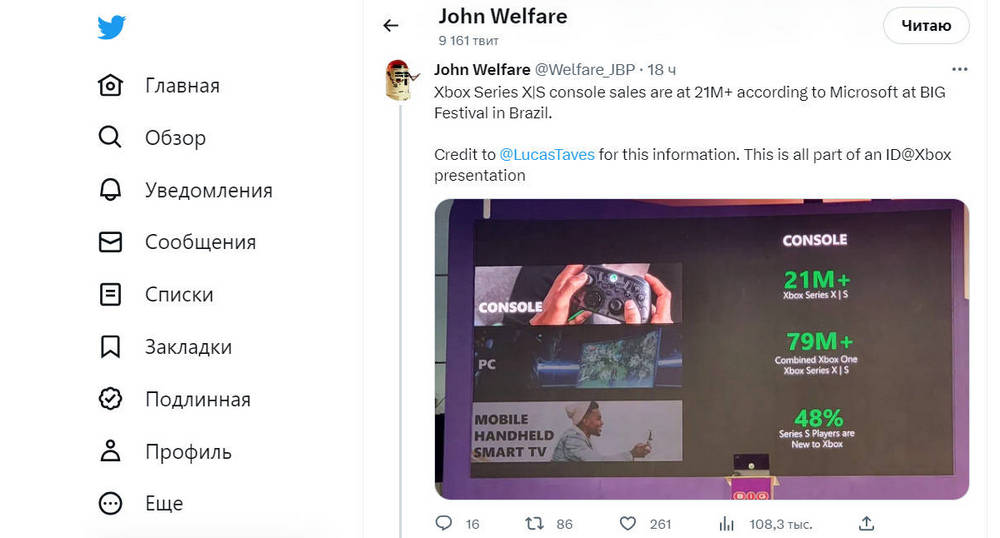Like the tweet with heart icon
The image size is (1000, 538).
click(x=628, y=524)
